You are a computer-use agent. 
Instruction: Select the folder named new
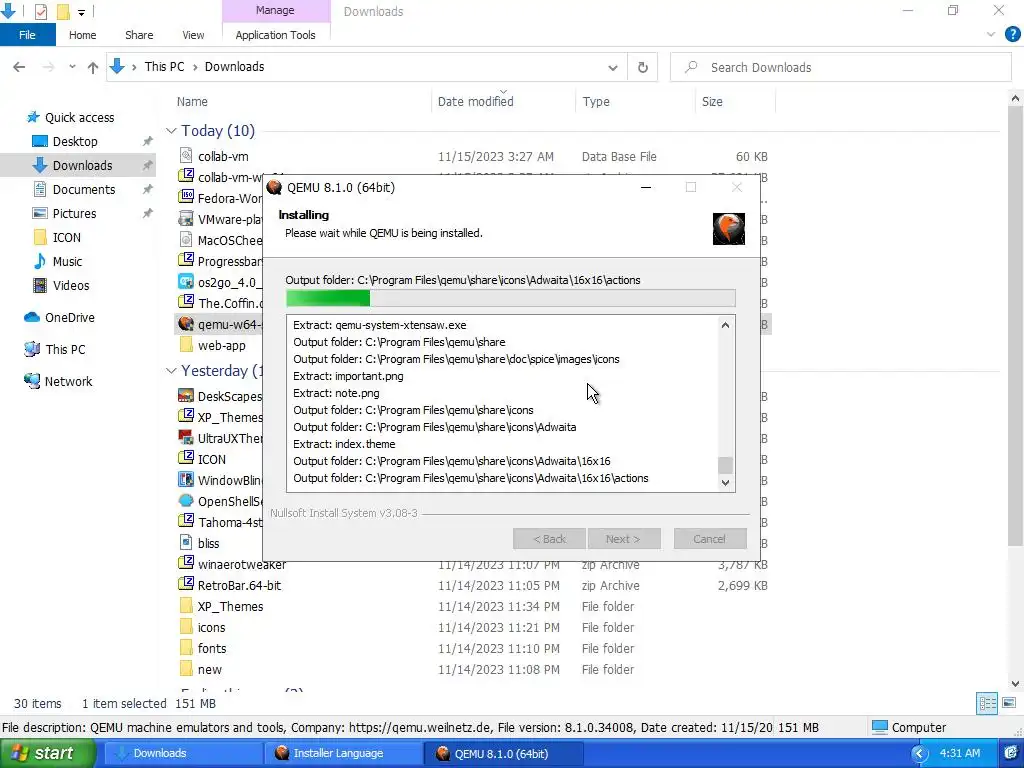(x=210, y=669)
